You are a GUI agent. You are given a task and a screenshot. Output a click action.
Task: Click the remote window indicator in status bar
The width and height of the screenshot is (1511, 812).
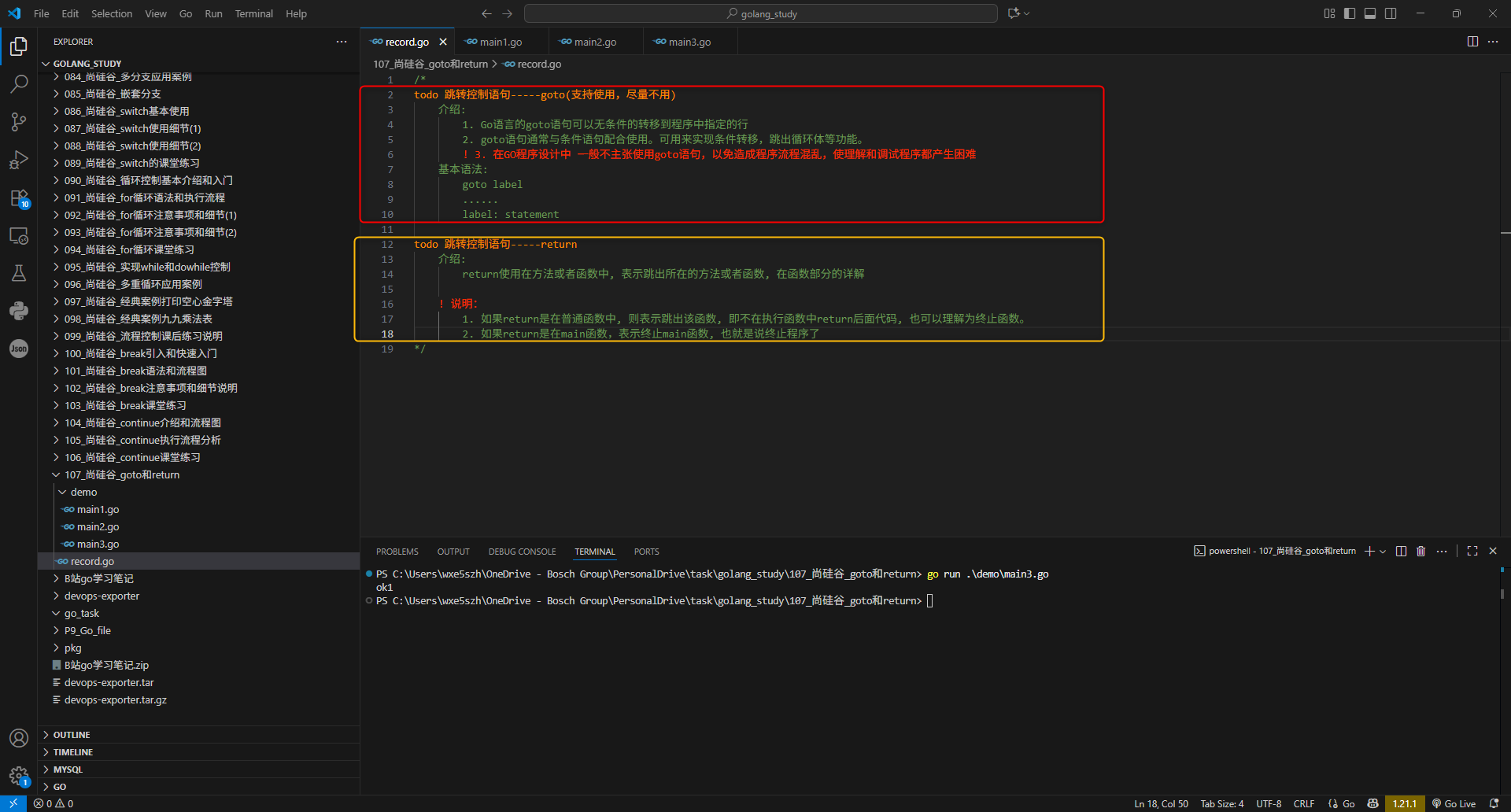tap(13, 803)
